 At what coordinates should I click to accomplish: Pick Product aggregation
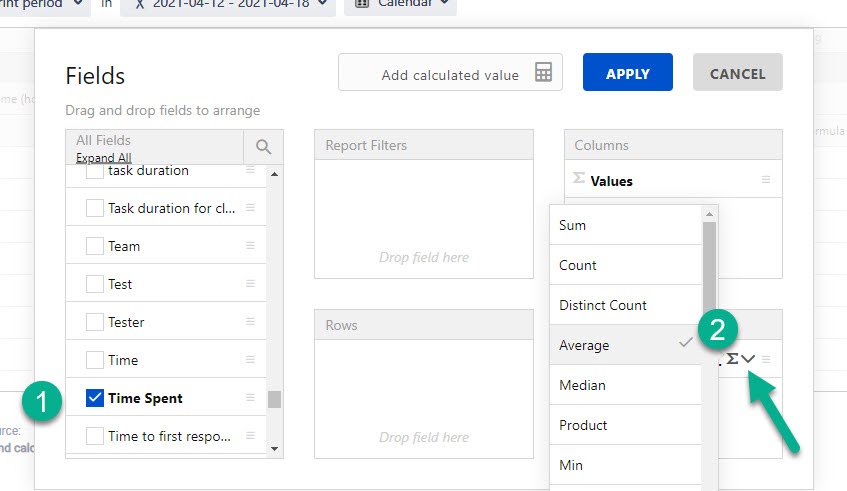tap(626, 425)
